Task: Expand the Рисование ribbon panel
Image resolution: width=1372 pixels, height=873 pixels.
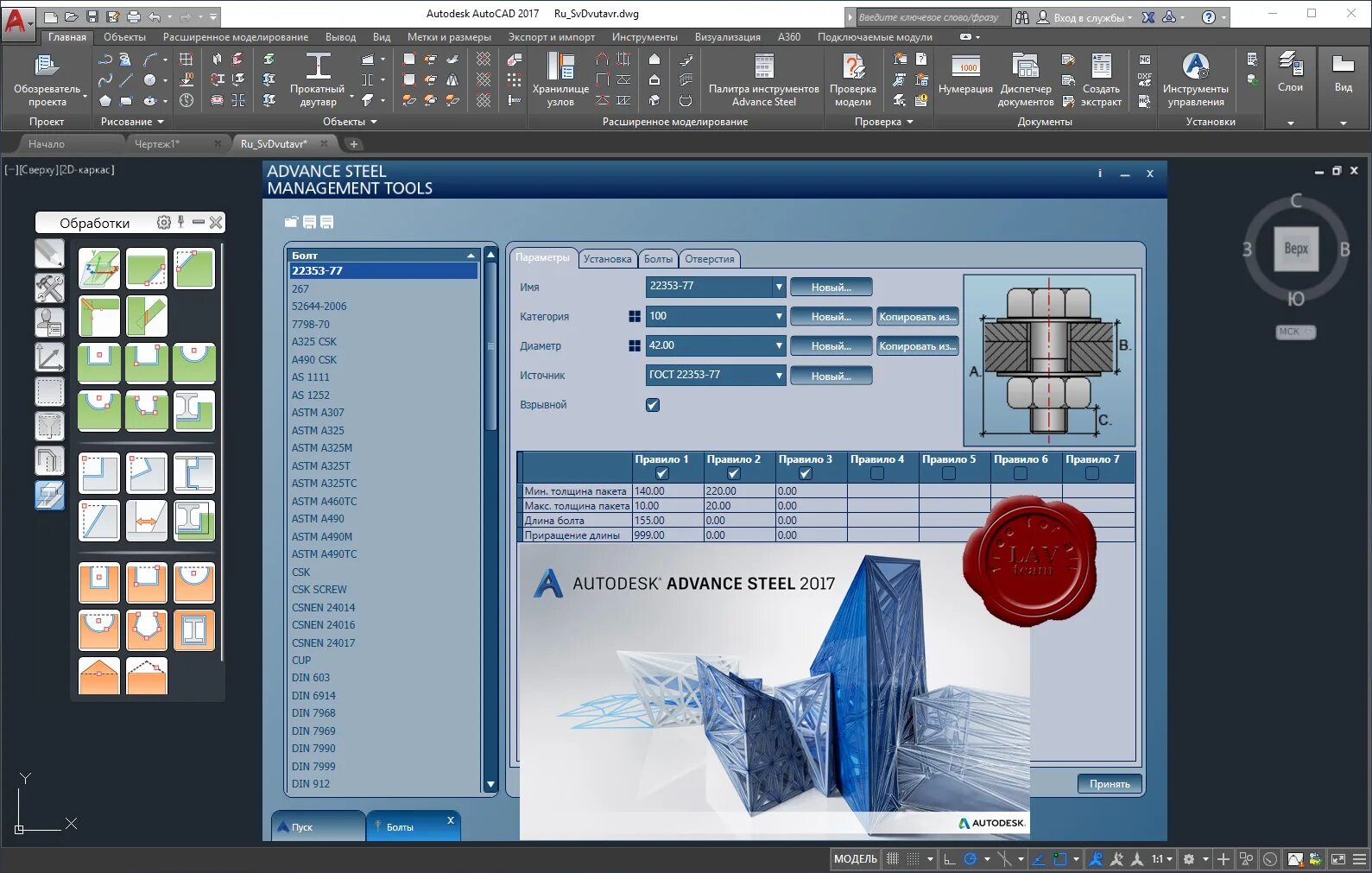Action: [x=132, y=122]
